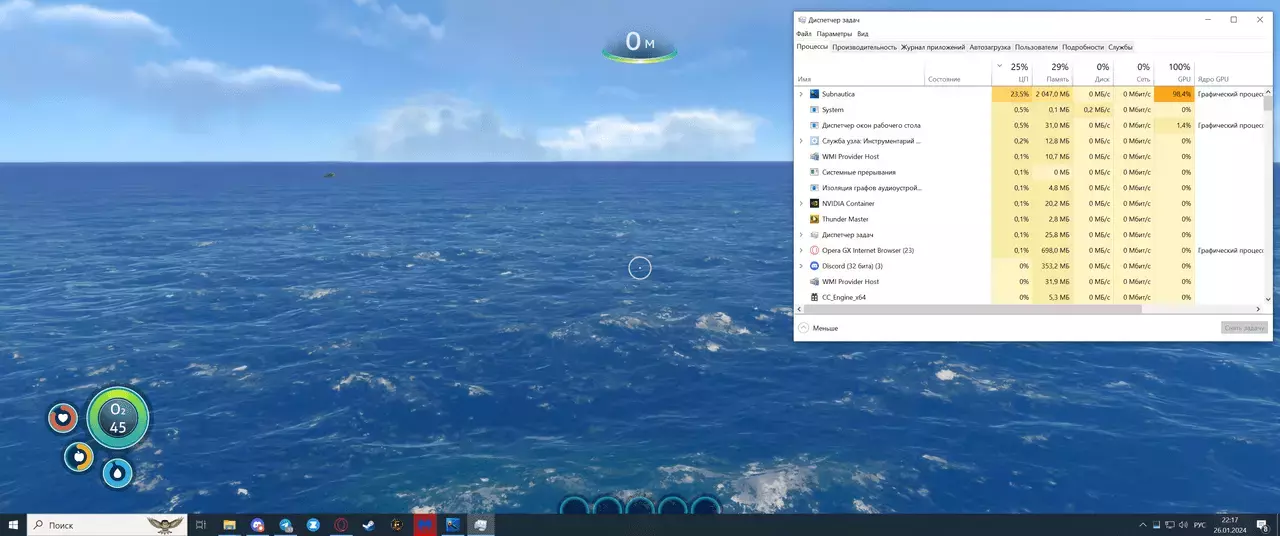This screenshot has height=536, width=1280.
Task: Click the water drop indicator in Subnautica
Action: point(117,473)
